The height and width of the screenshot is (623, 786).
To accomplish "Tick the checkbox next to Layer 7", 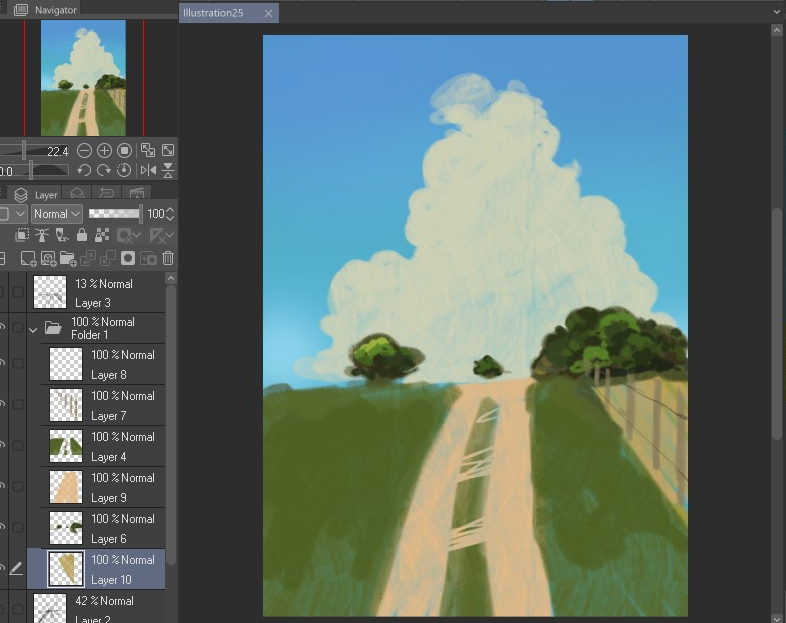I will coord(18,405).
